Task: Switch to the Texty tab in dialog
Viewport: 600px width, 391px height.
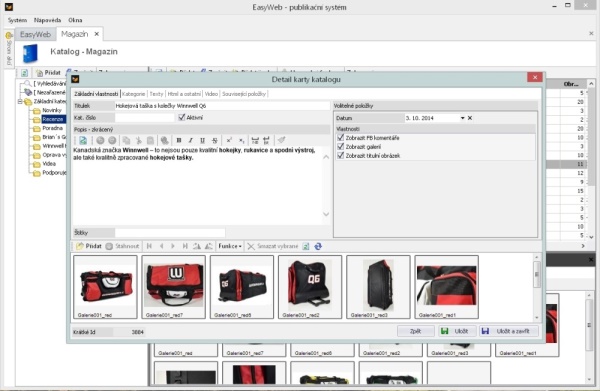Action: [x=156, y=94]
